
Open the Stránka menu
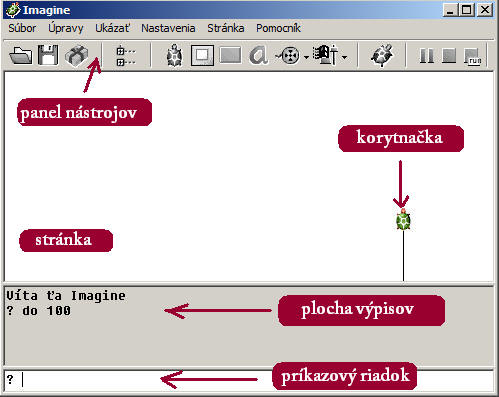[226, 28]
